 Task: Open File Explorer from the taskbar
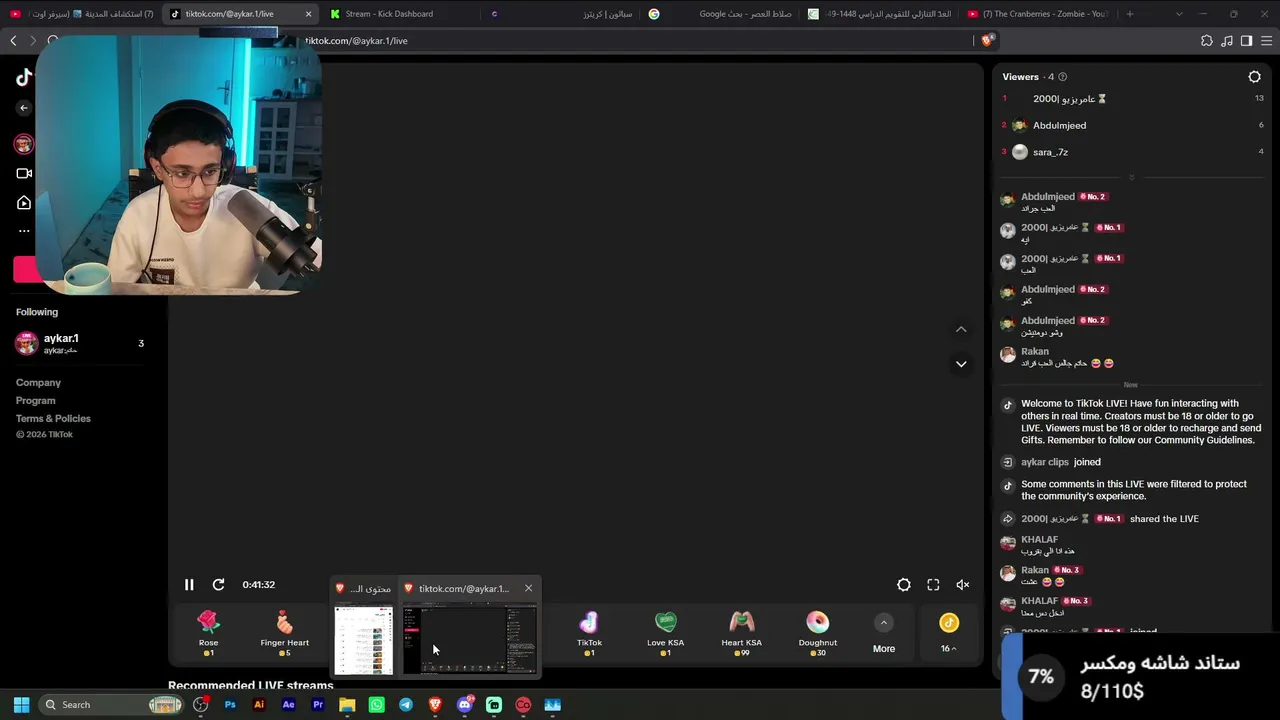(347, 705)
